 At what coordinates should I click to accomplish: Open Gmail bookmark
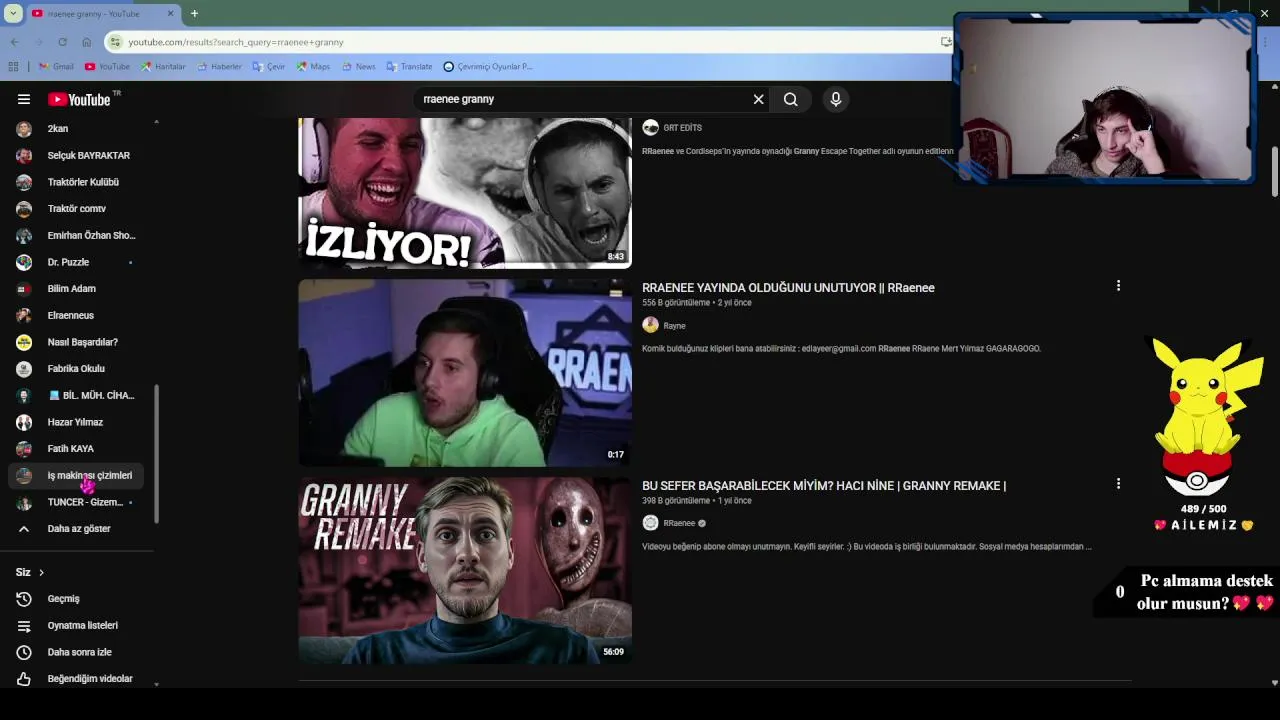point(56,67)
